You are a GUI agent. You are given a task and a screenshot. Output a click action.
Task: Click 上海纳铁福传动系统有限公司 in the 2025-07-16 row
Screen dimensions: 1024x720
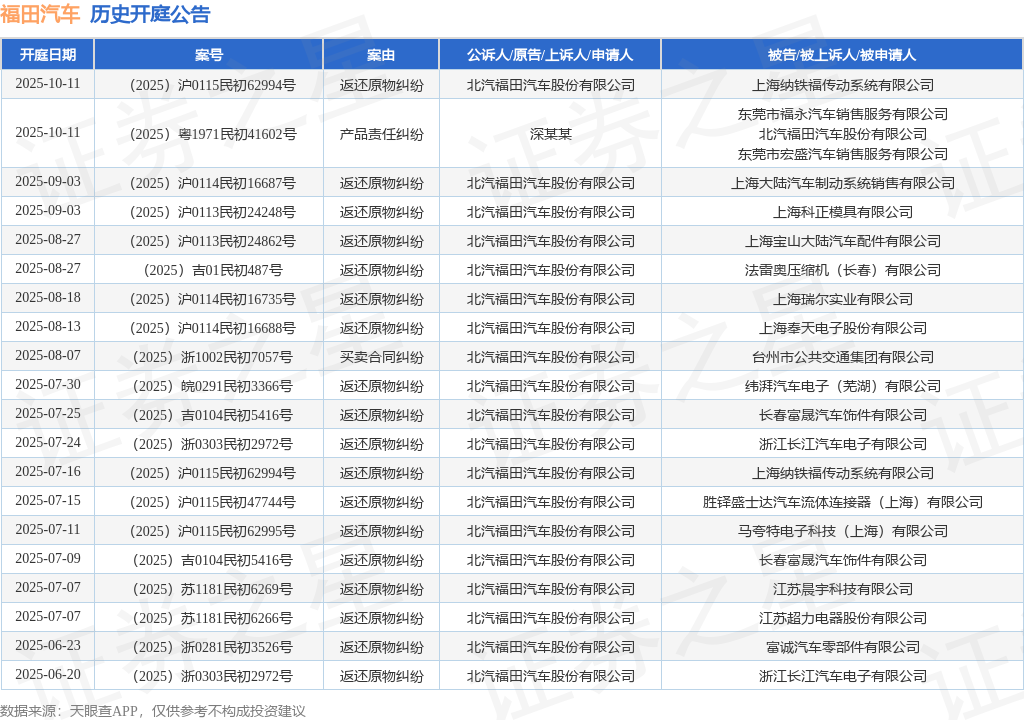[x=842, y=473]
